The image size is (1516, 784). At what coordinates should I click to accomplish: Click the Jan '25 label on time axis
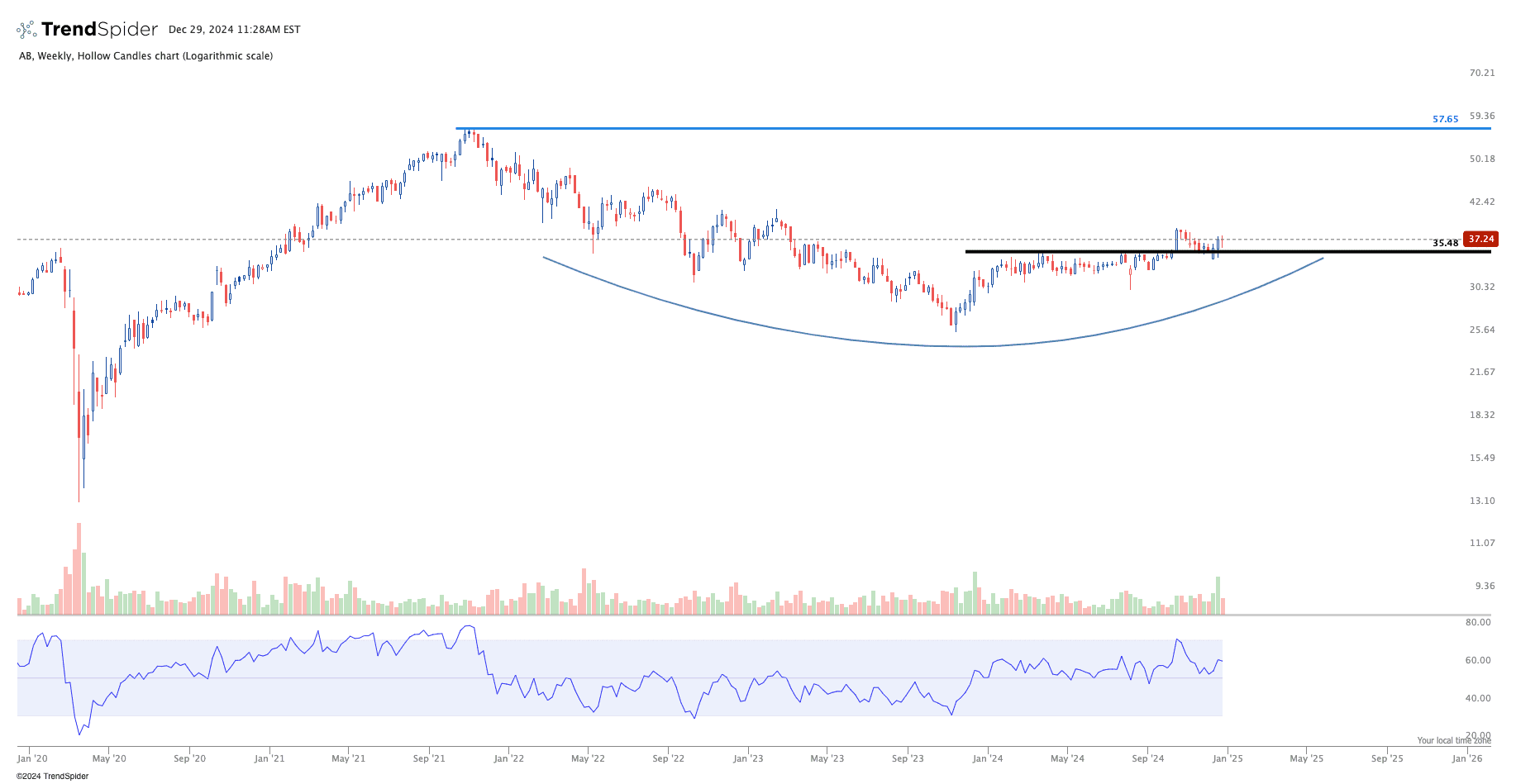(1227, 758)
